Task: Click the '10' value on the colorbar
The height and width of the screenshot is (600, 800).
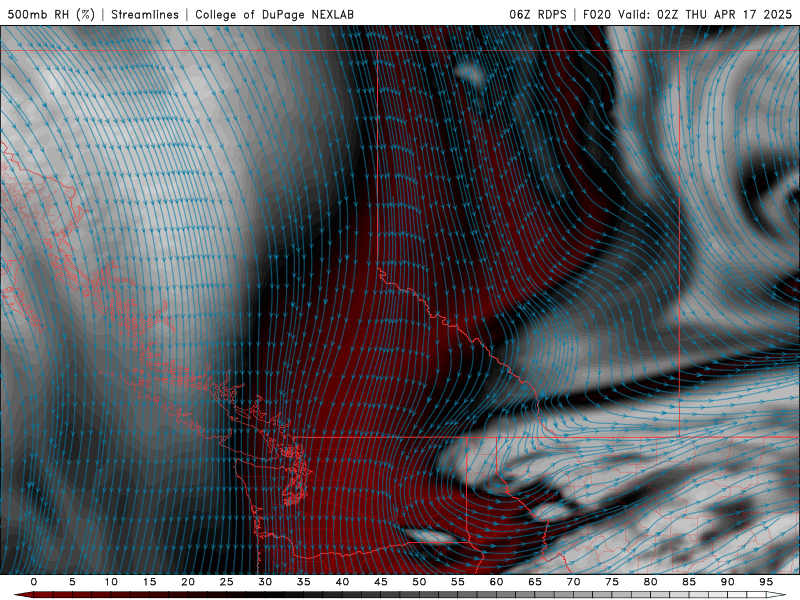Action: click(111, 582)
